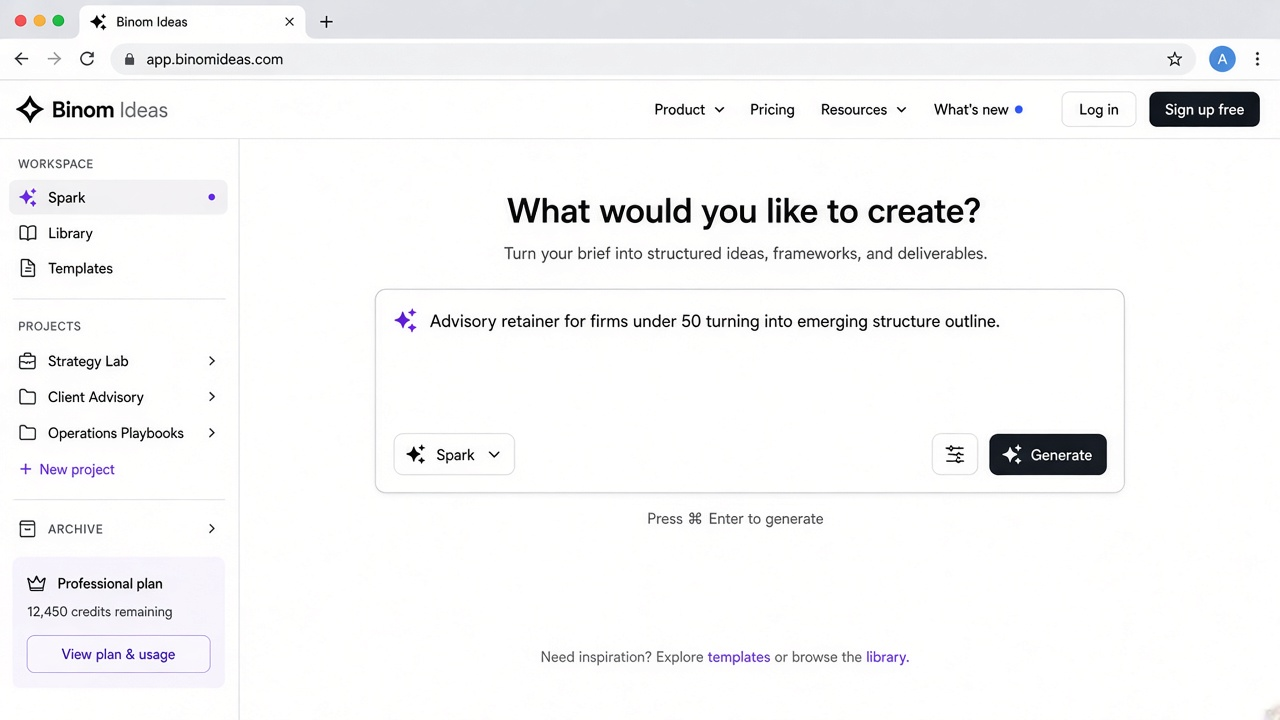
Task: Expand the Resources menu
Action: [x=864, y=110]
